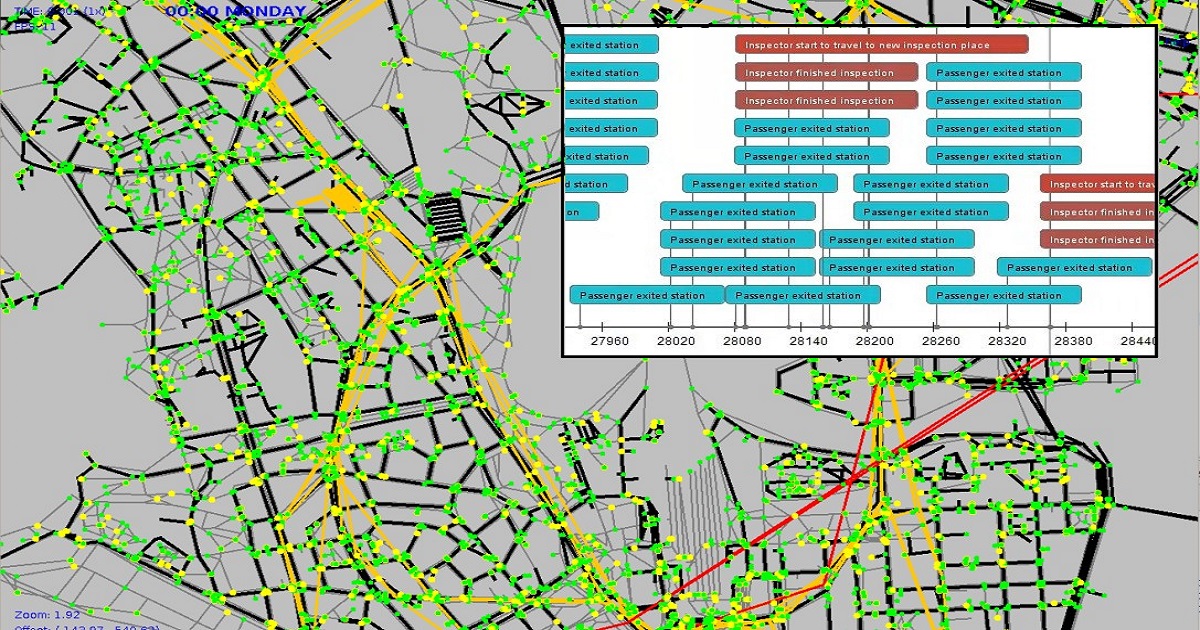This screenshot has width=1200, height=630.
Task: Click the 28140 timeline axis label
Action: (809, 341)
